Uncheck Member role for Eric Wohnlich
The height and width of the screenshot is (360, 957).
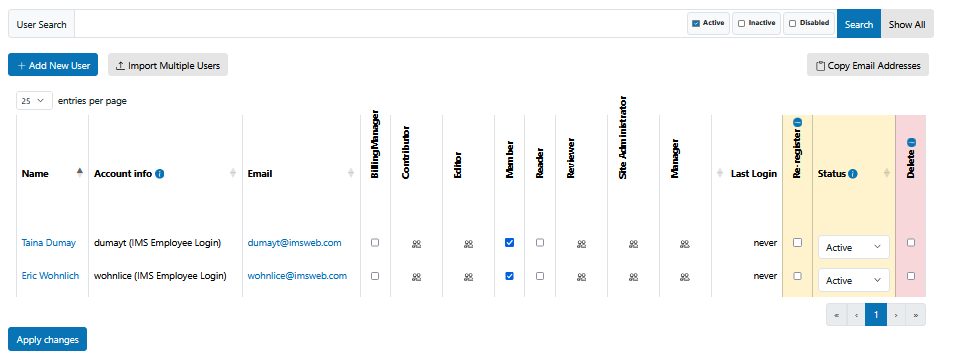coord(510,276)
